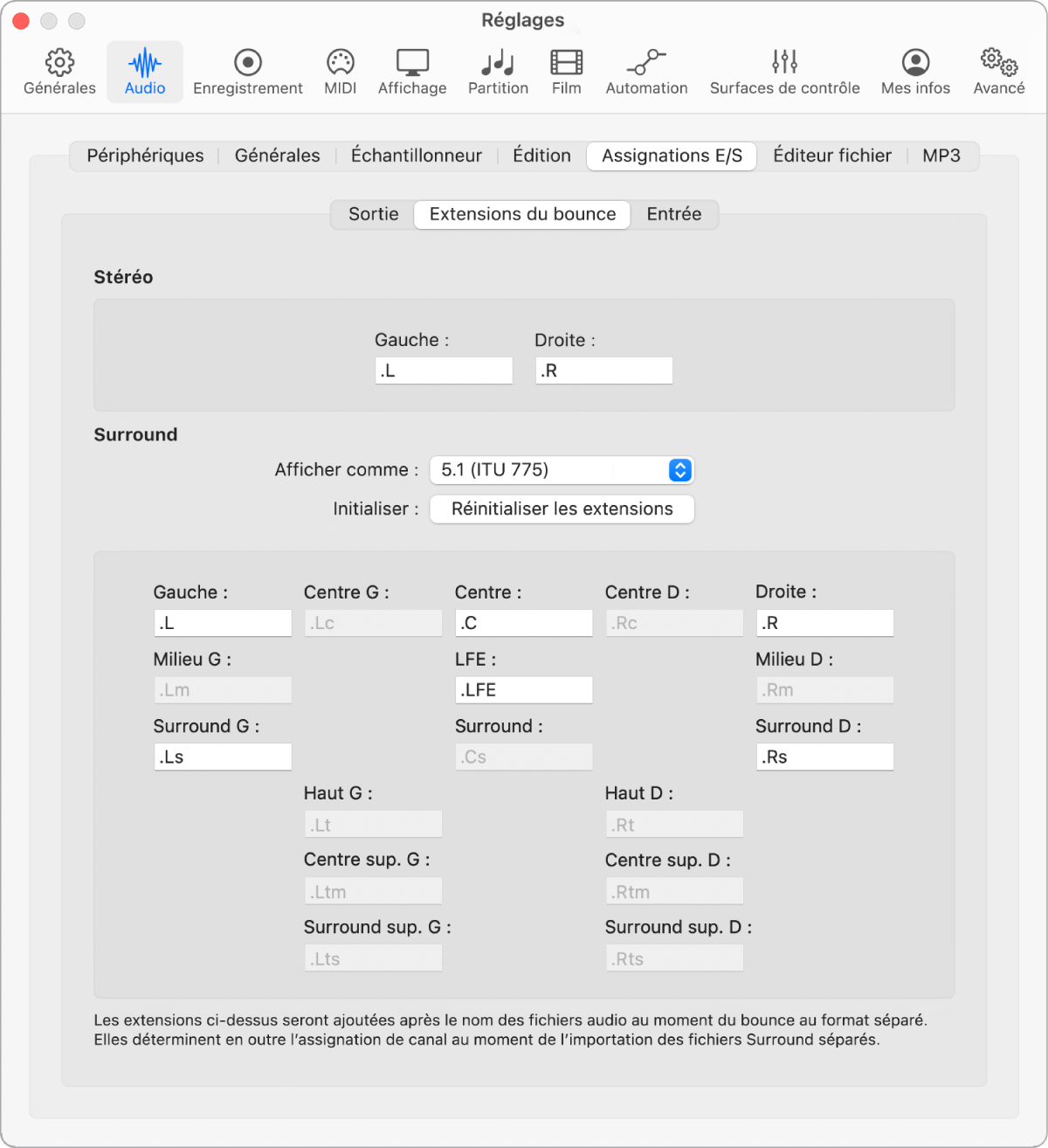Open Surfaces de contrôle faders icon
Screen dimensions: 1048x1148
tap(784, 61)
